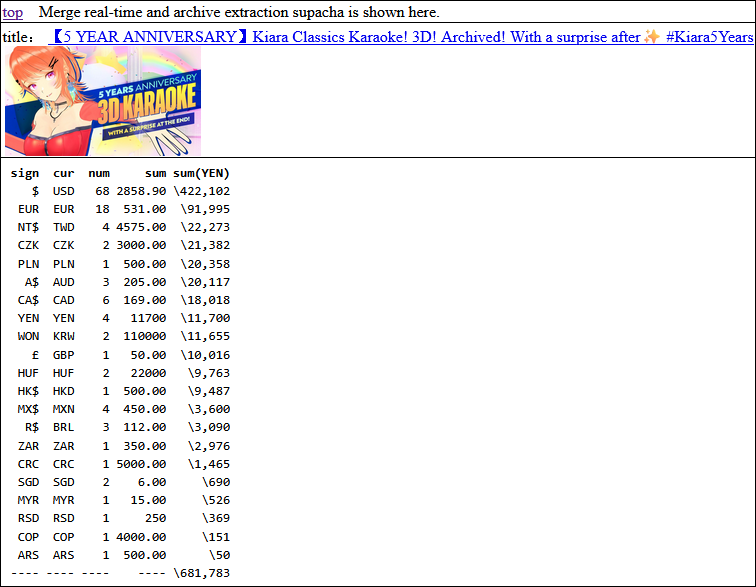This screenshot has height=587, width=756.
Task: Click the MXN currency code
Action: (64, 409)
